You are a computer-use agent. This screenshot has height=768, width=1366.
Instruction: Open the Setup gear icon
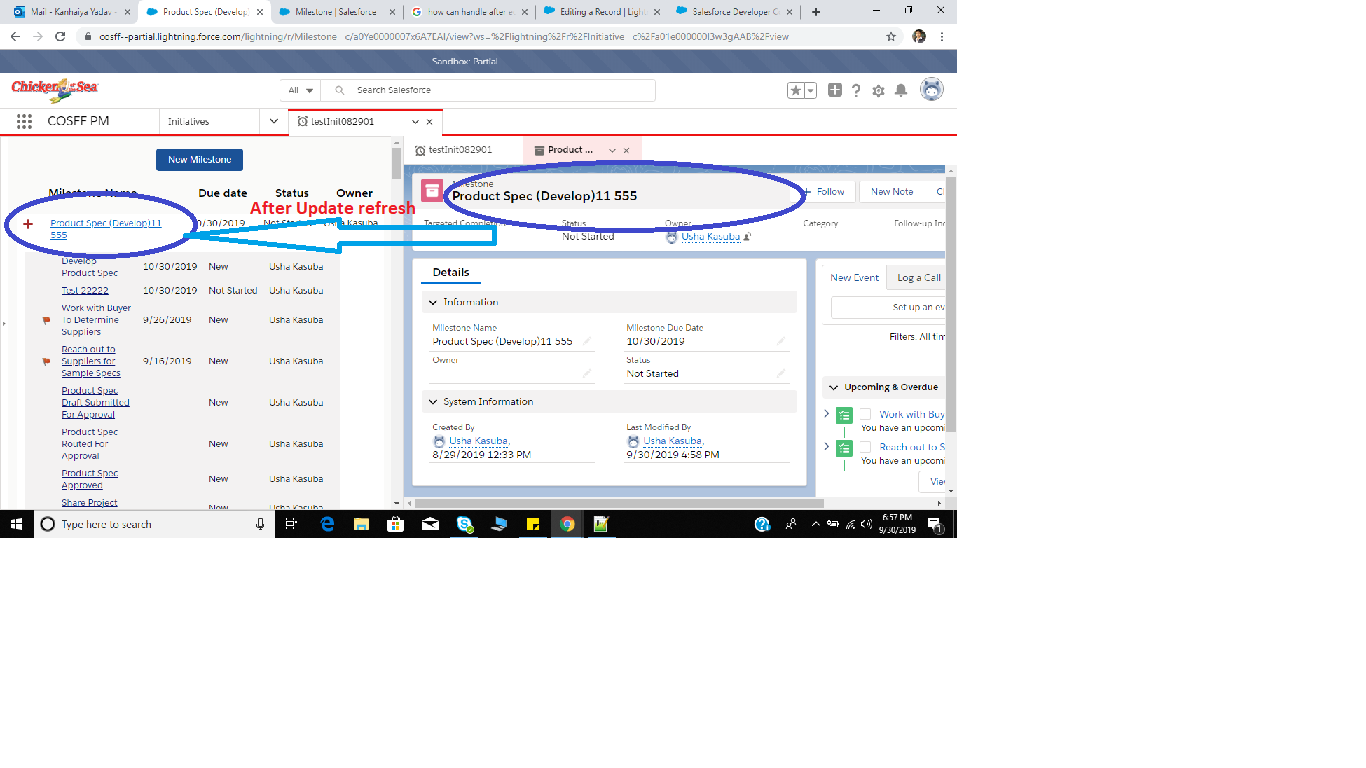click(878, 90)
